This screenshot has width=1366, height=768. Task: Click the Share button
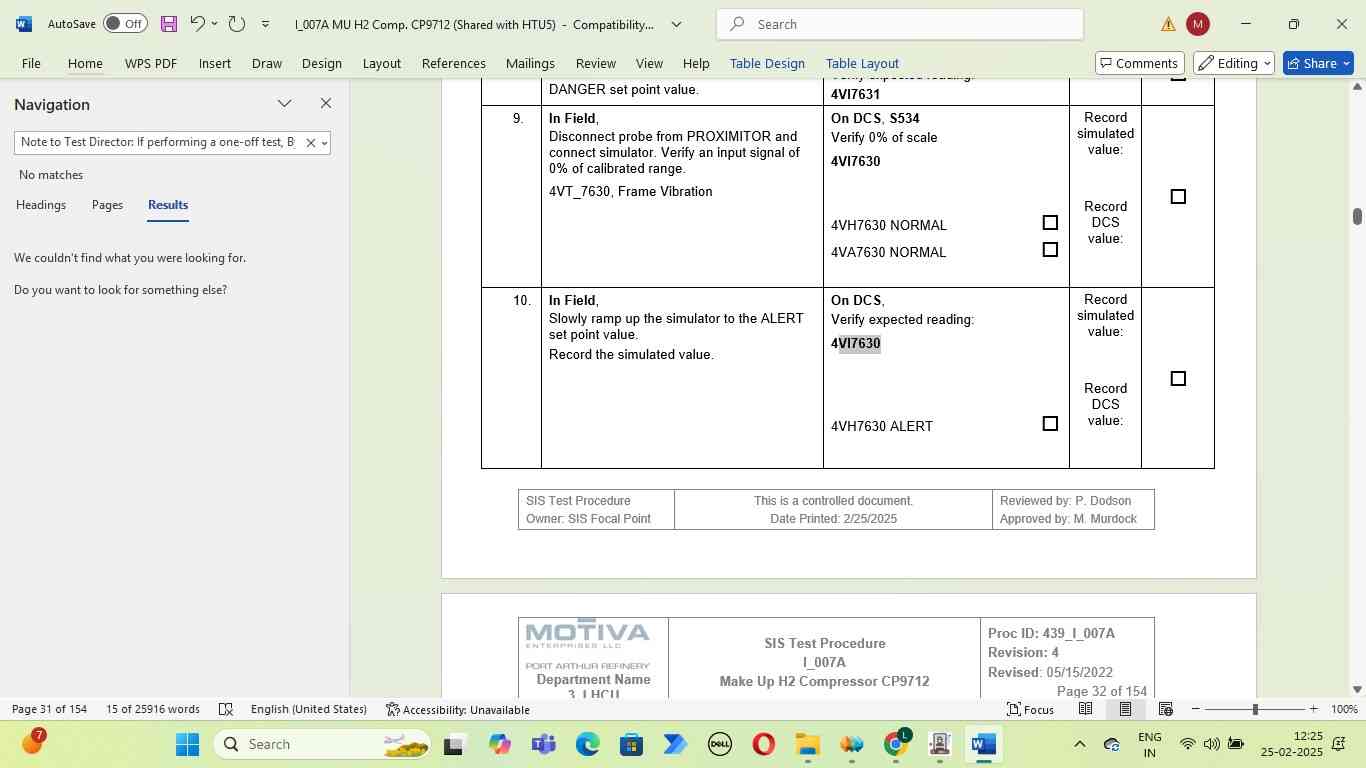[x=1318, y=63]
